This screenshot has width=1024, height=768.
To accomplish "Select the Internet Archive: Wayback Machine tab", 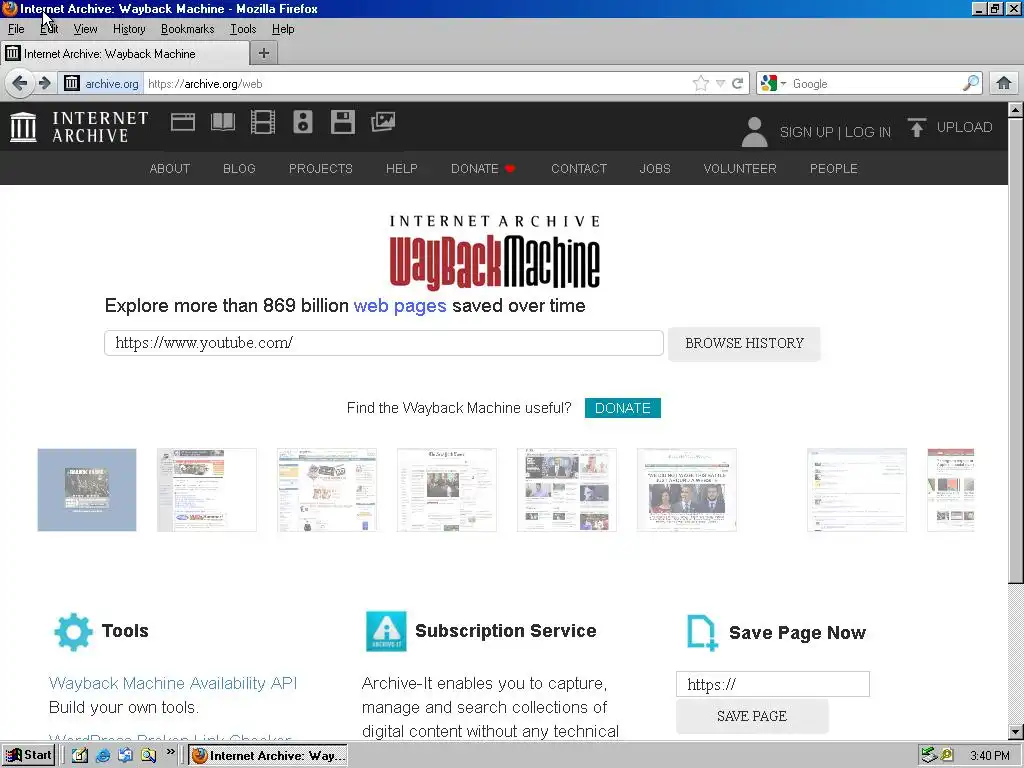I will [125, 54].
